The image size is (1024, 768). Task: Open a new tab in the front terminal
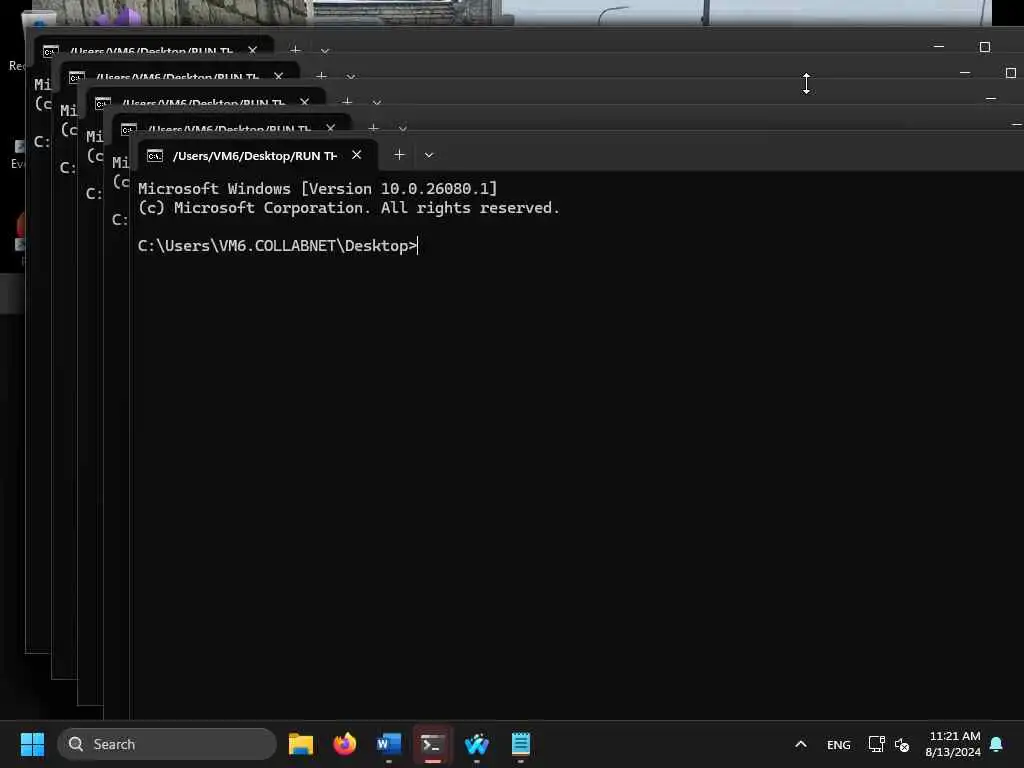pos(399,155)
